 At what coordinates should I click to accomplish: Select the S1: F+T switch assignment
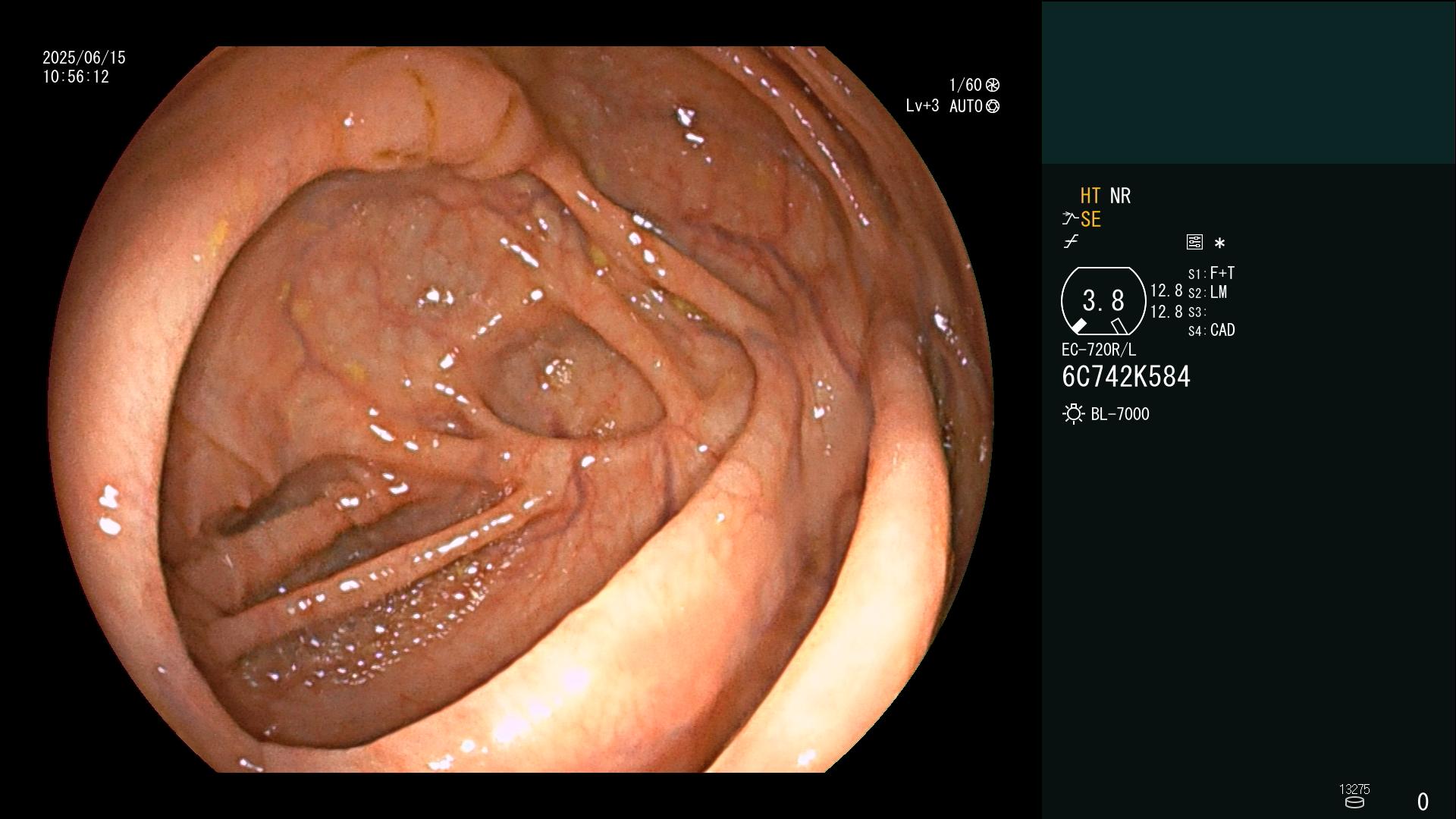(x=1211, y=273)
